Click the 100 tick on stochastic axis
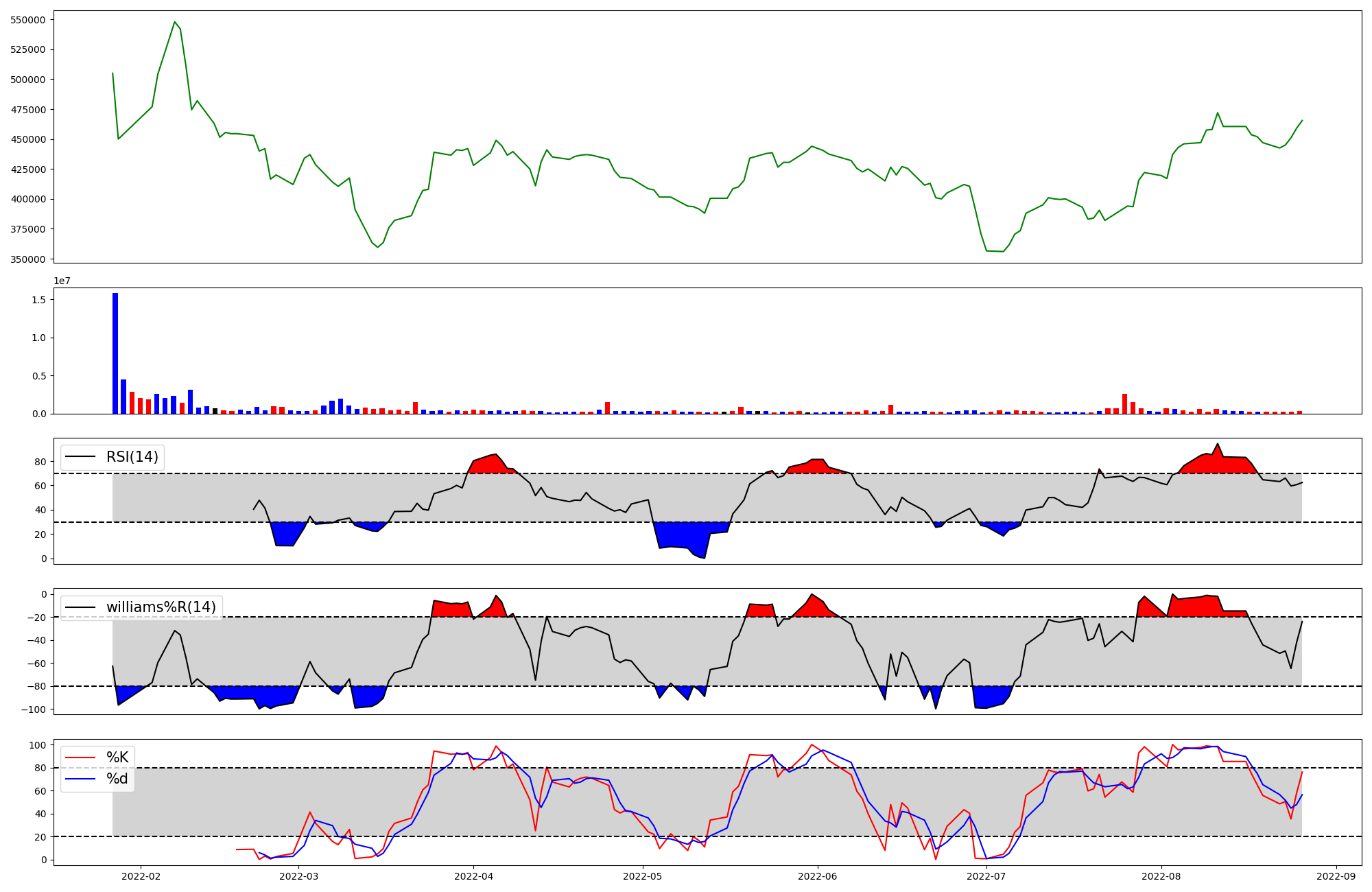The image size is (1372, 892). click(x=38, y=745)
